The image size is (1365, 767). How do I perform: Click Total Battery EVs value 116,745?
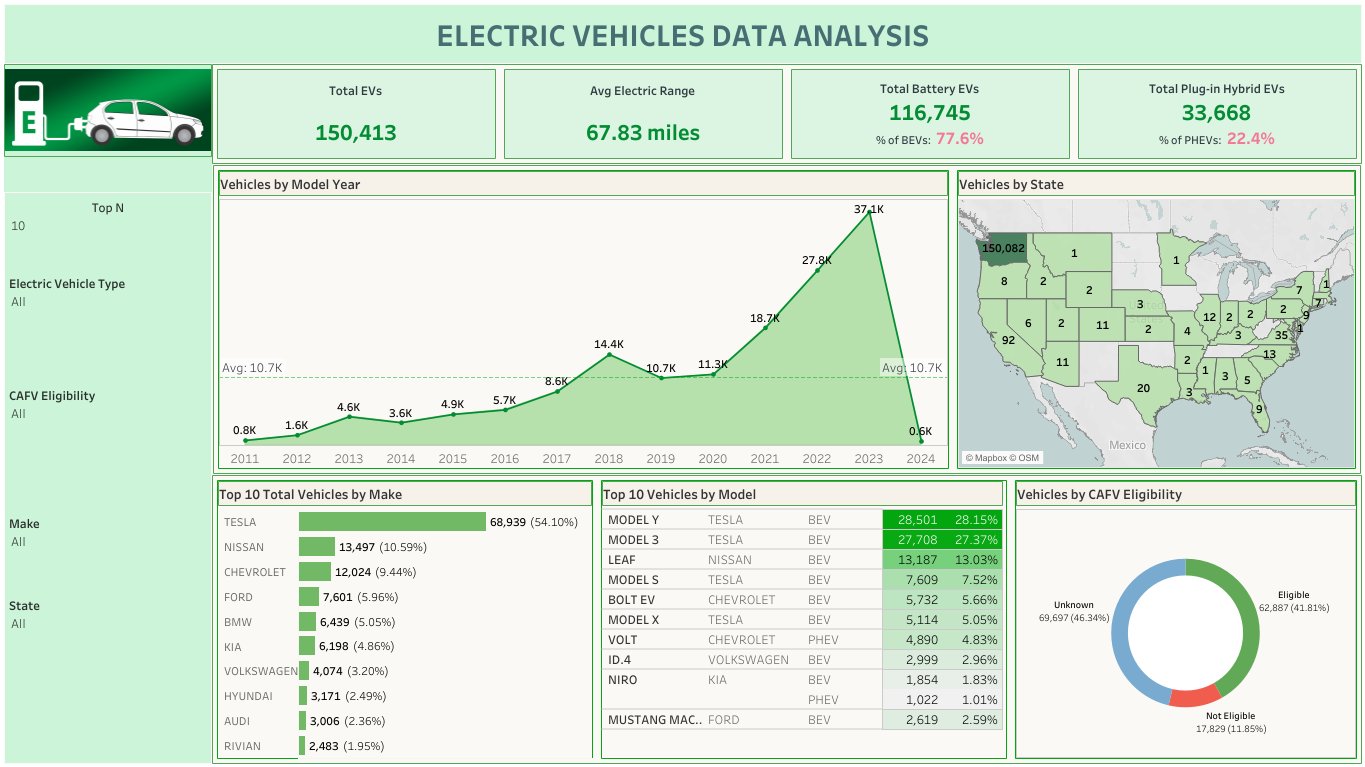(930, 113)
